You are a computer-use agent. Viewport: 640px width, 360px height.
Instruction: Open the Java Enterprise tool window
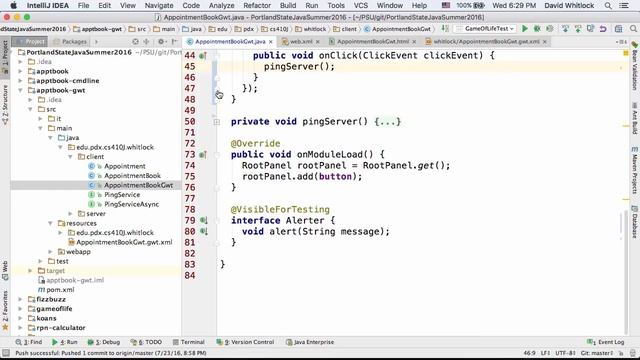pyautogui.click(x=310, y=342)
